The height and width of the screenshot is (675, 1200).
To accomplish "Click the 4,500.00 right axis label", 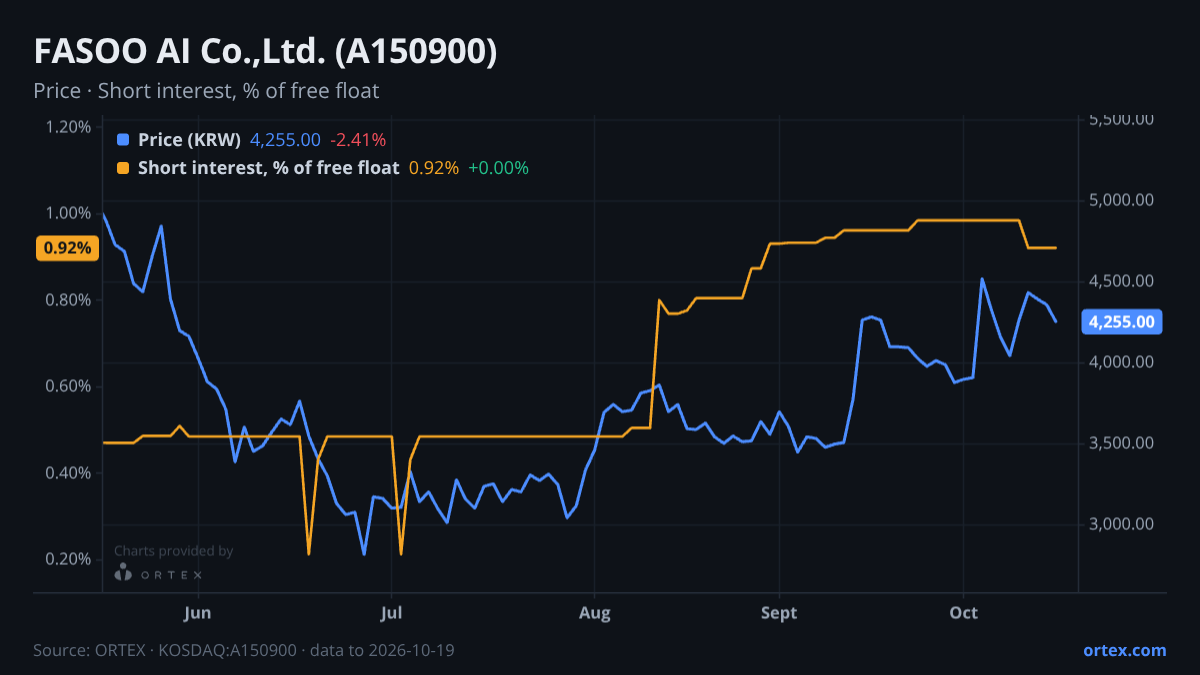I will [1121, 281].
